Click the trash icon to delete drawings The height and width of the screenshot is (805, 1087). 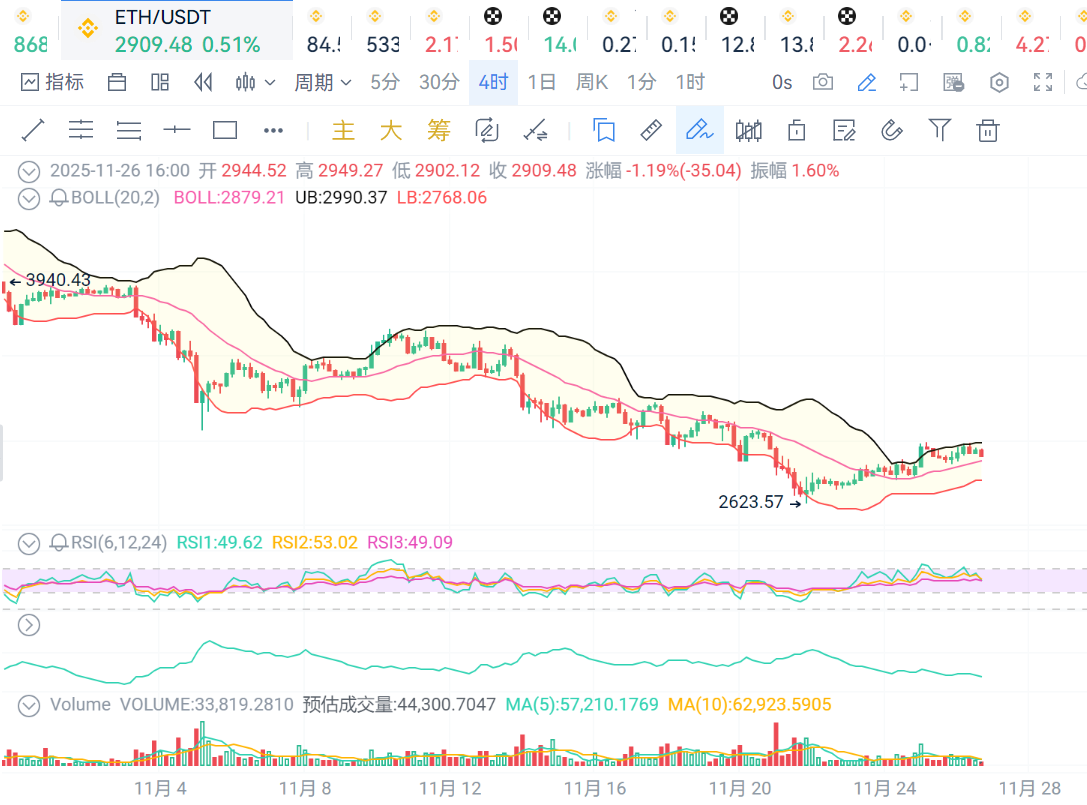coord(987,130)
